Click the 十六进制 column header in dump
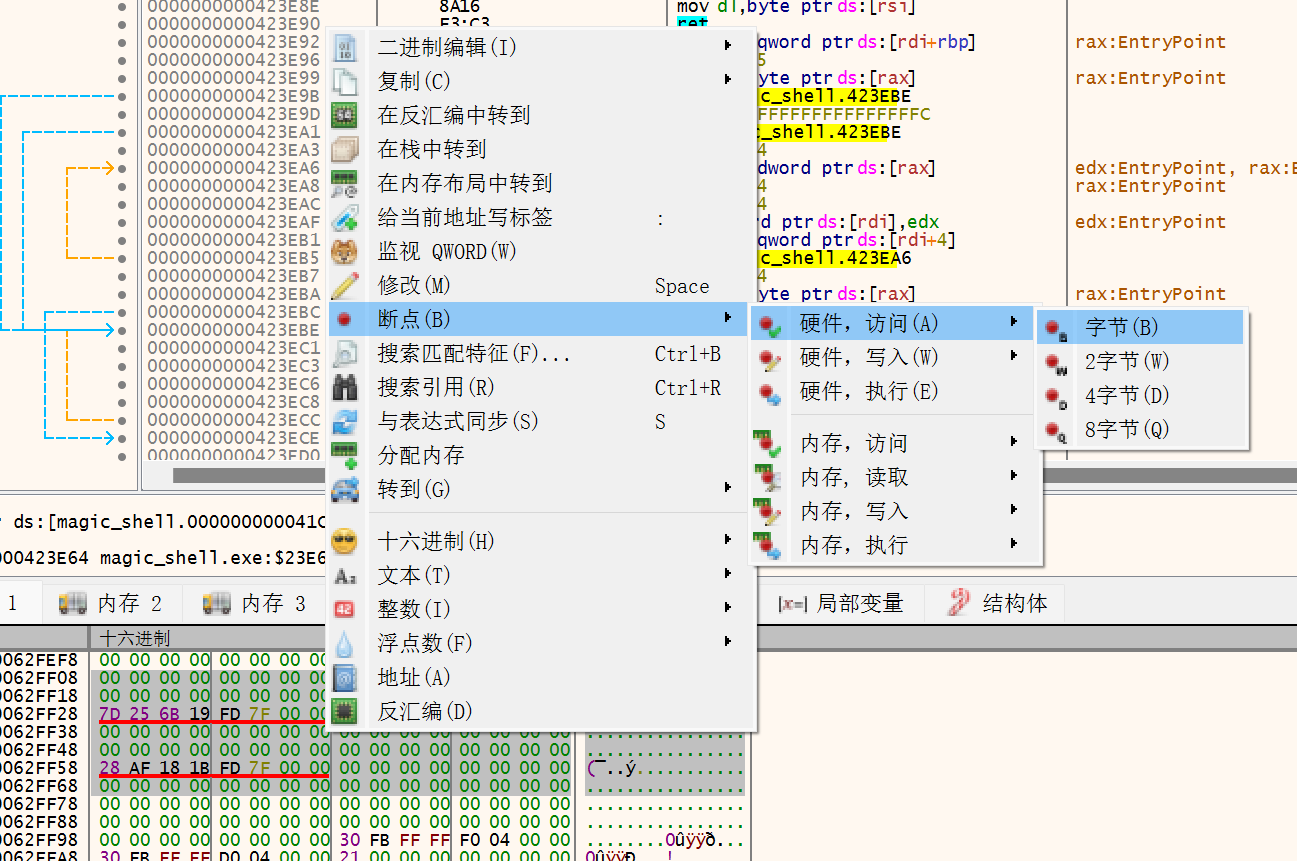Image resolution: width=1297 pixels, height=861 pixels. click(134, 638)
